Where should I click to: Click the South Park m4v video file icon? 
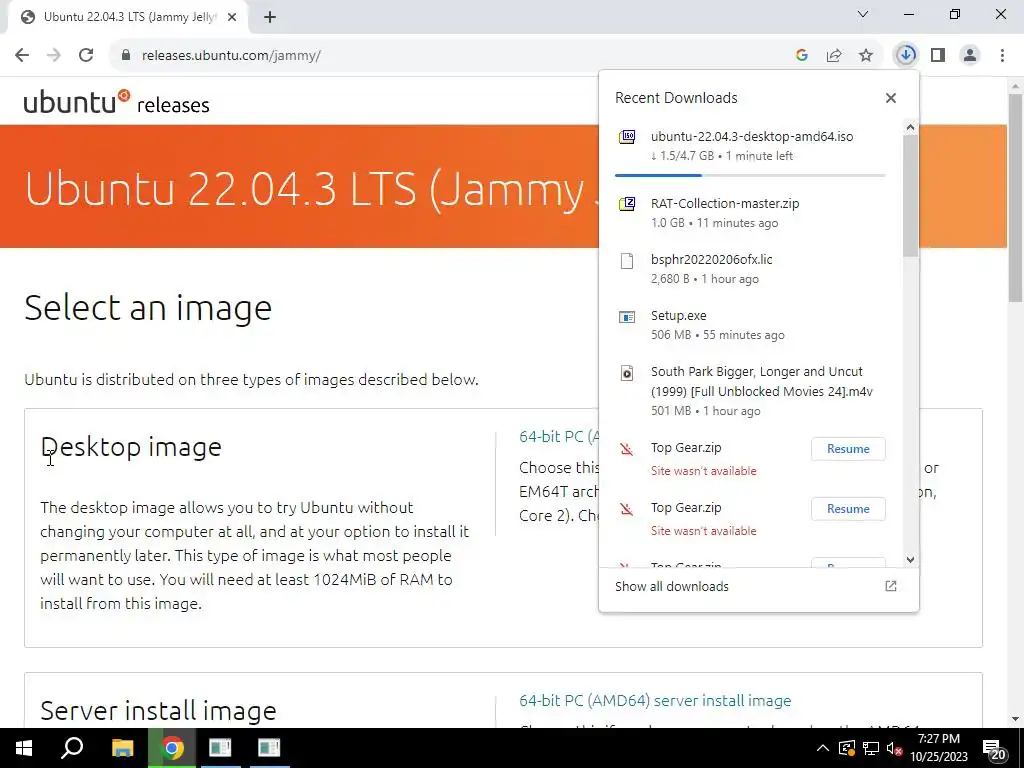(x=627, y=373)
